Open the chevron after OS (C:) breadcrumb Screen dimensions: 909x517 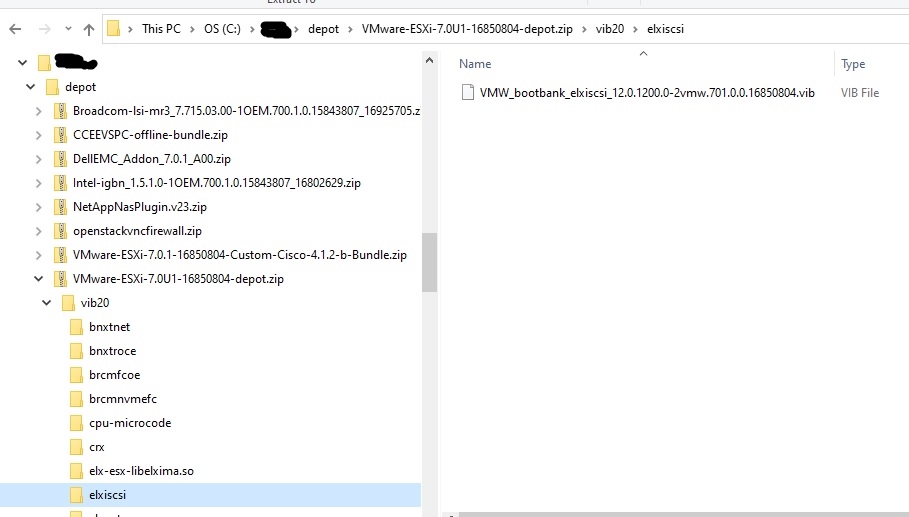coord(252,29)
